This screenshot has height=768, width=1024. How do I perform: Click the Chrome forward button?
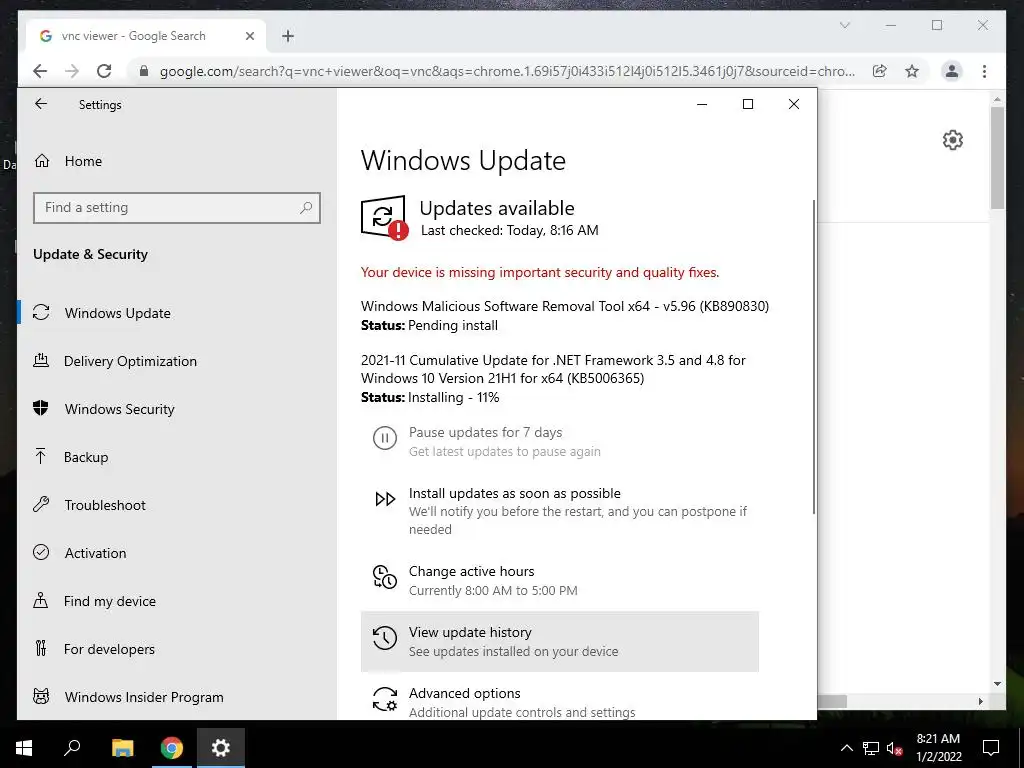click(x=72, y=71)
